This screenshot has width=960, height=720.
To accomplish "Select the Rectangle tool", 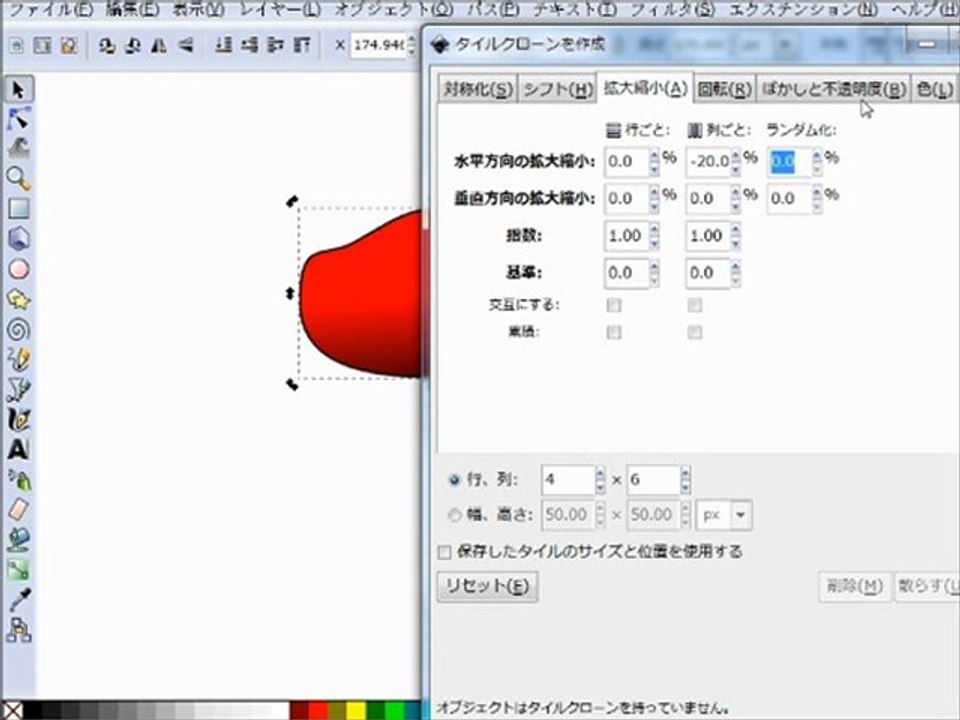I will (x=18, y=209).
